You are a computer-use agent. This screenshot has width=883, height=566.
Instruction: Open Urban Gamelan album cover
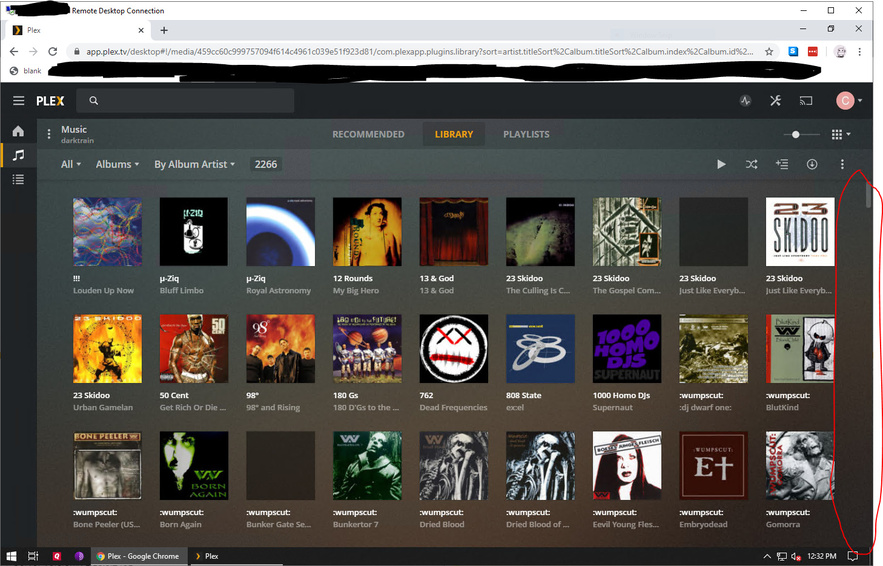tap(108, 349)
